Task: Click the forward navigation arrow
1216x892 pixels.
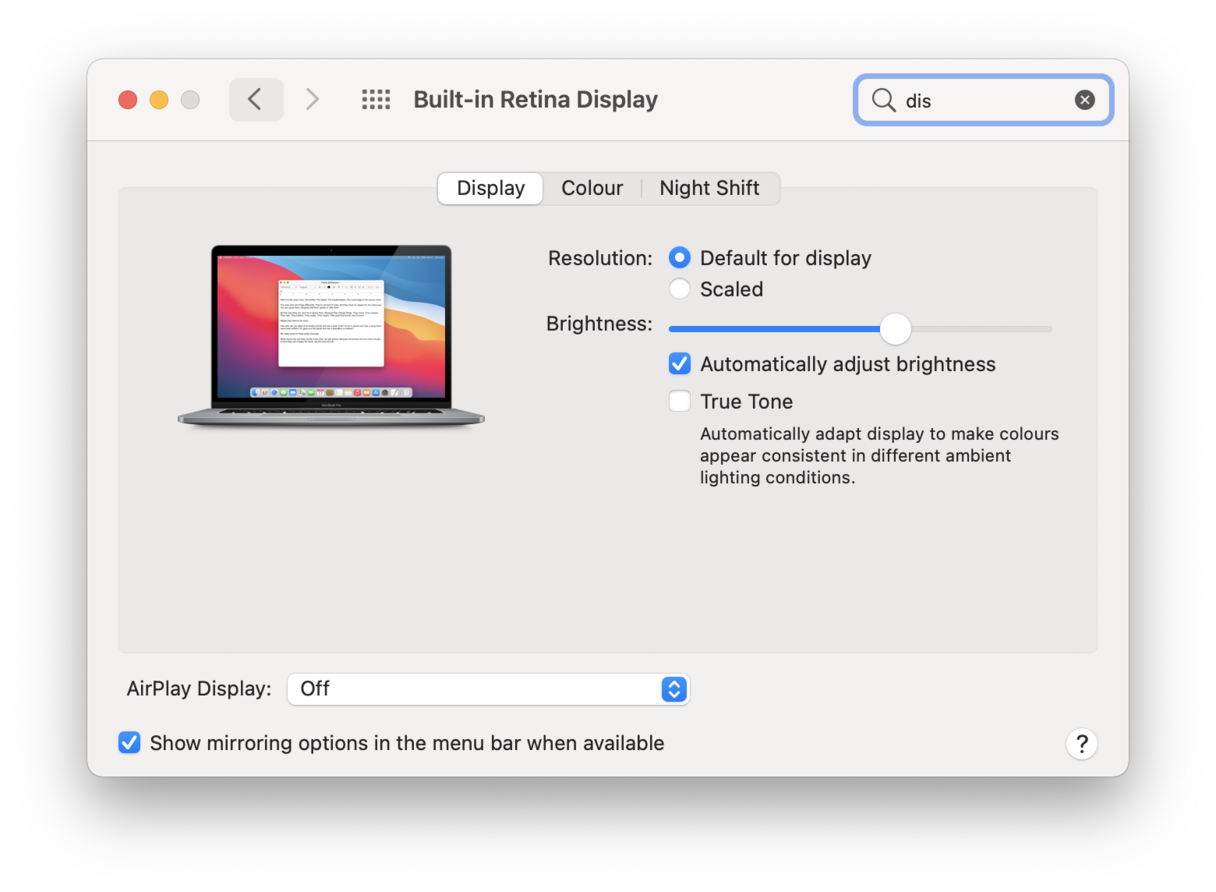Action: [312, 99]
